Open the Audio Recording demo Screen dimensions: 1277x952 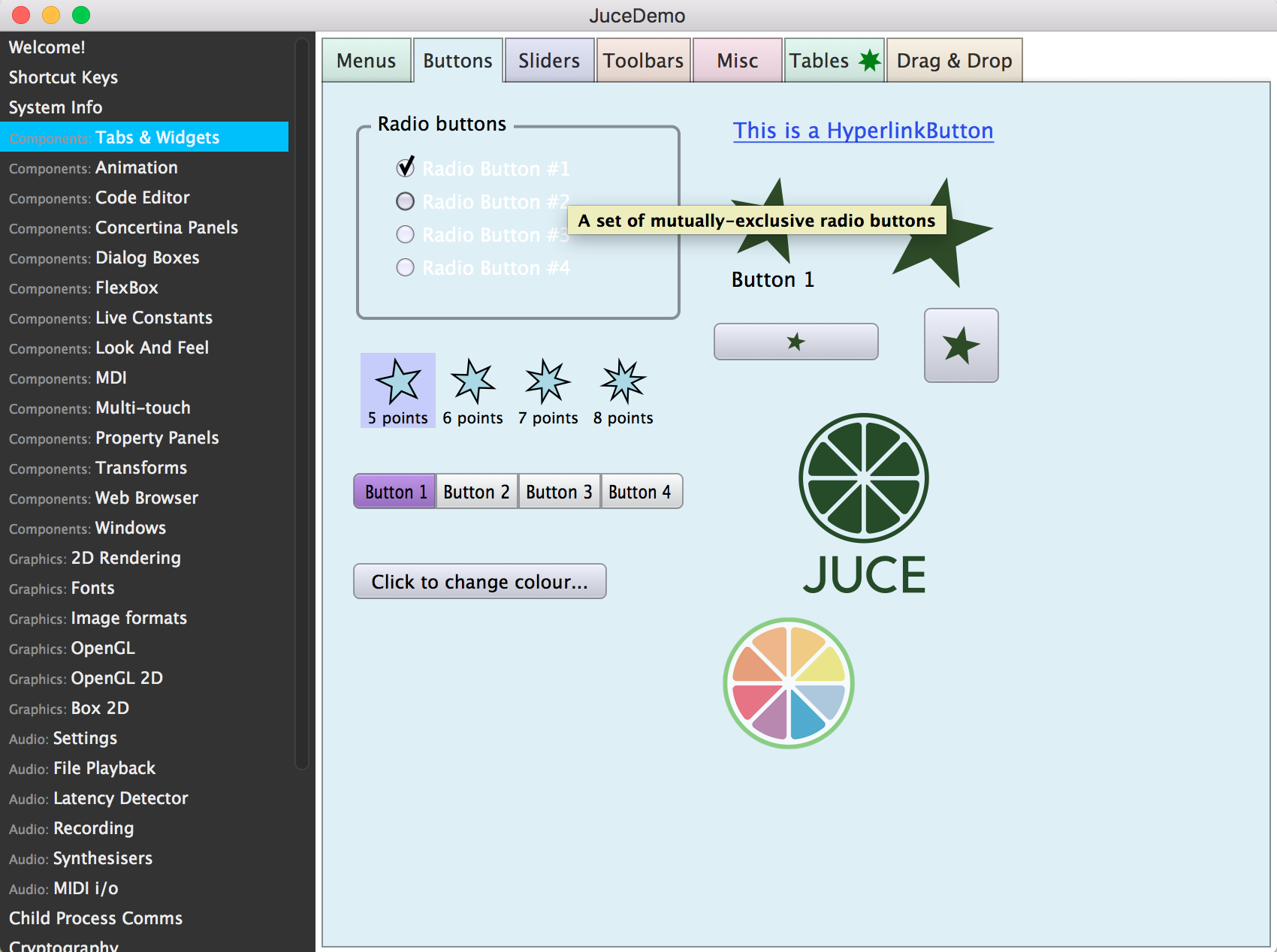(x=144, y=828)
